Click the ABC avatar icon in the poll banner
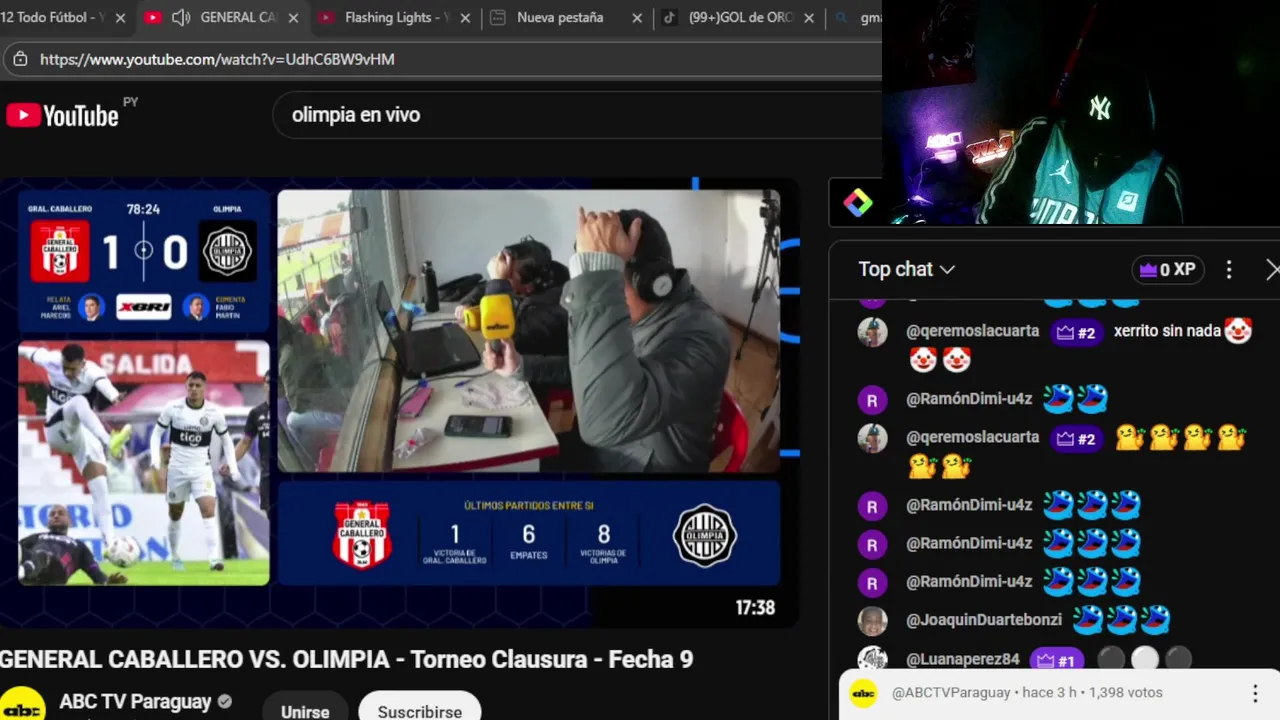This screenshot has width=1280, height=720. pos(863,693)
